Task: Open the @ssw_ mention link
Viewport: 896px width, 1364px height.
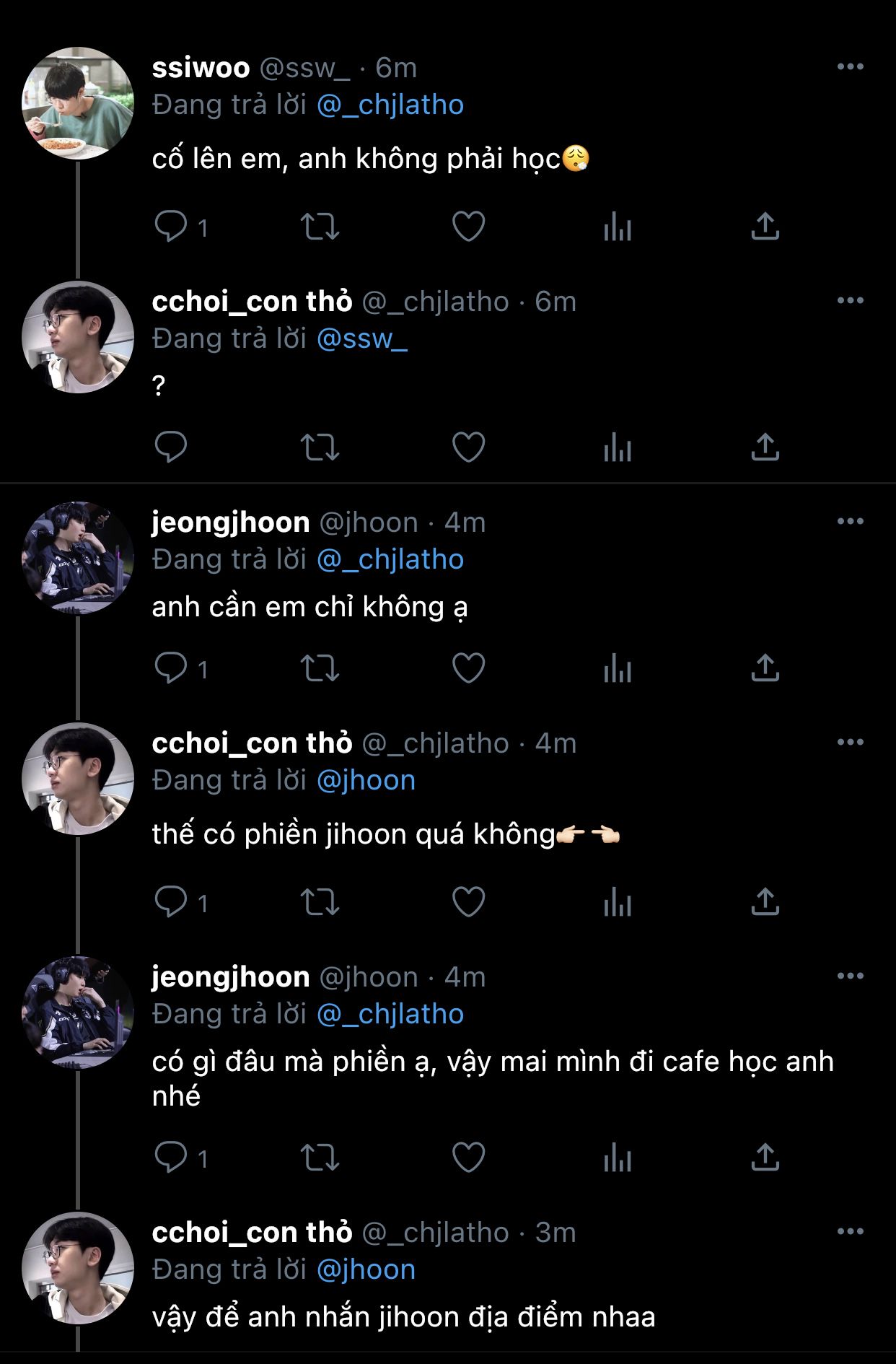Action: coord(362,339)
